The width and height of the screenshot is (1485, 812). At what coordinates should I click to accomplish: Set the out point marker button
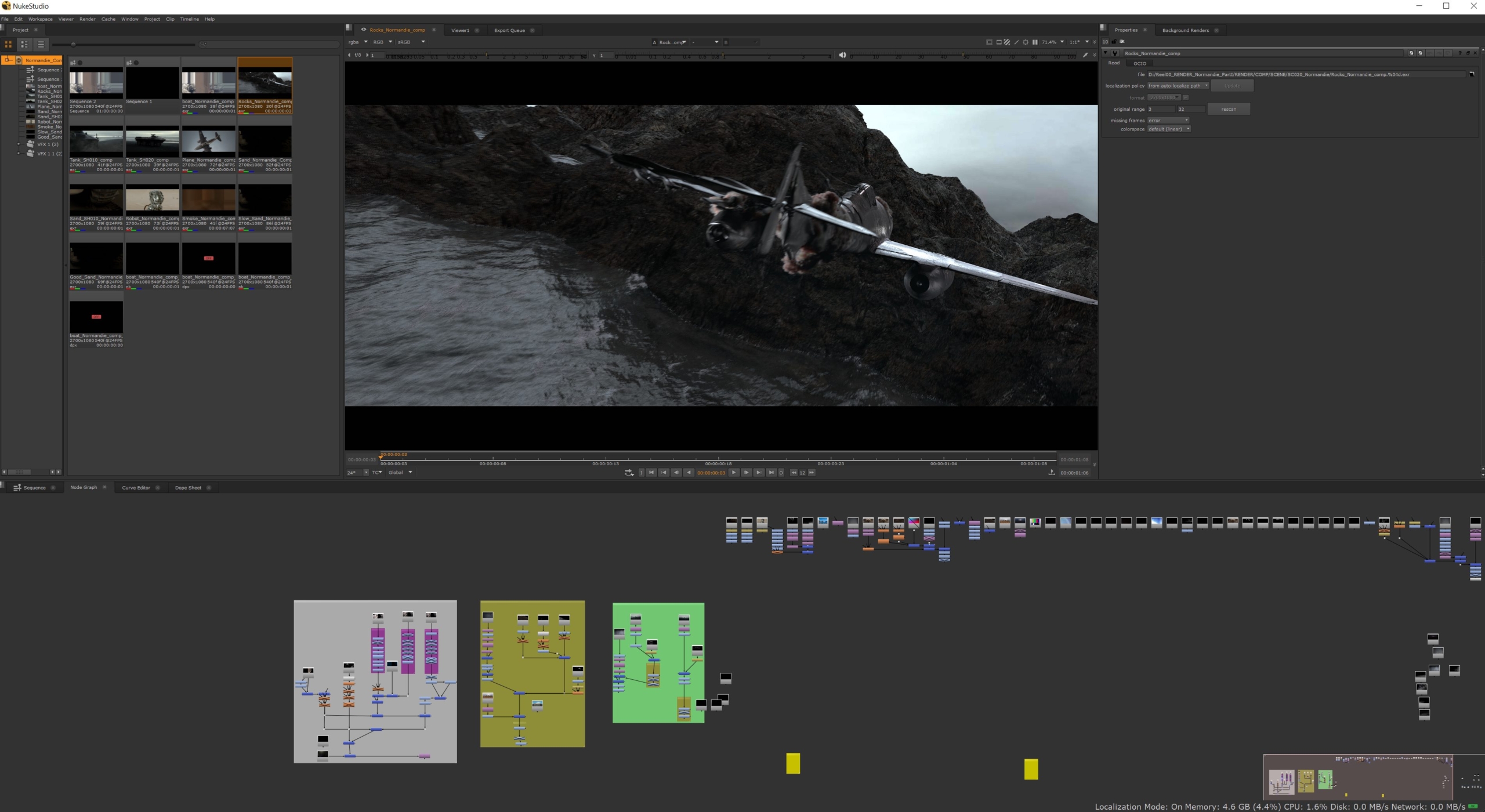[x=781, y=473]
